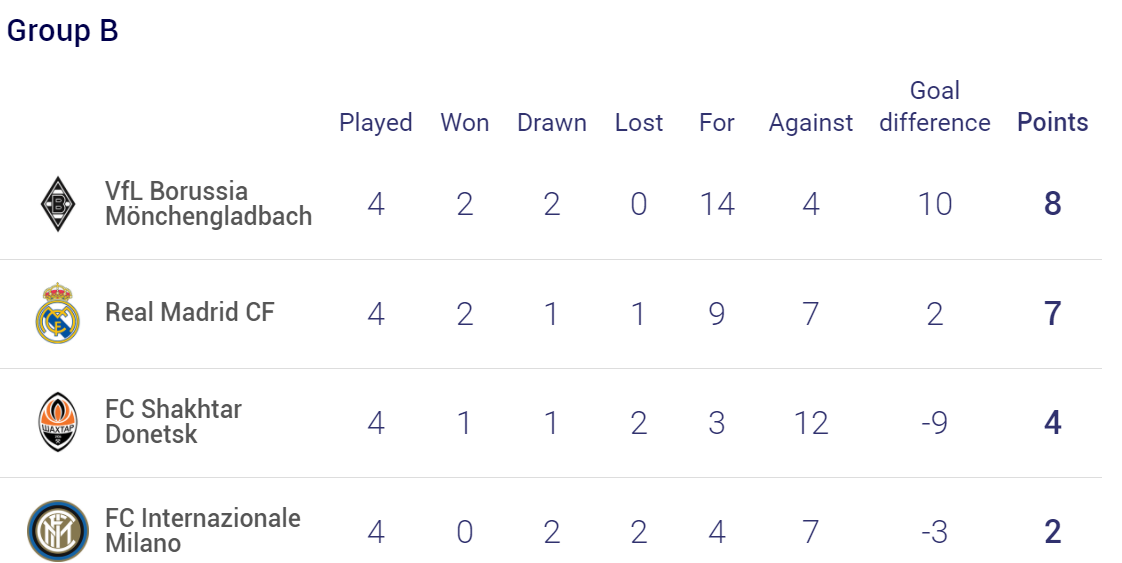1122x563 pixels.
Task: Select FC Internazionale Milano team name
Action: click(203, 530)
